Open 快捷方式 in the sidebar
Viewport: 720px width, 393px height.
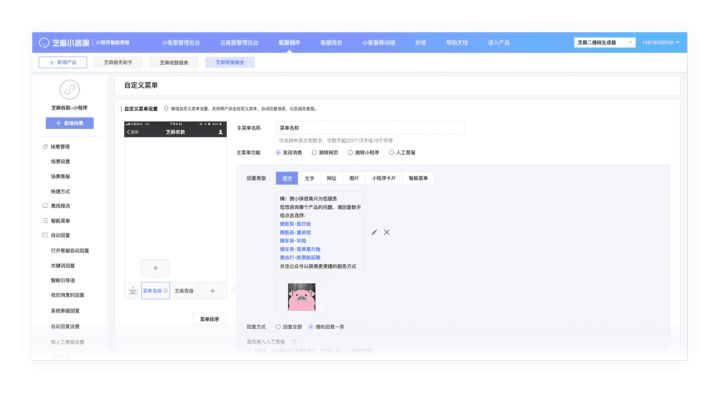pyautogui.click(x=61, y=191)
